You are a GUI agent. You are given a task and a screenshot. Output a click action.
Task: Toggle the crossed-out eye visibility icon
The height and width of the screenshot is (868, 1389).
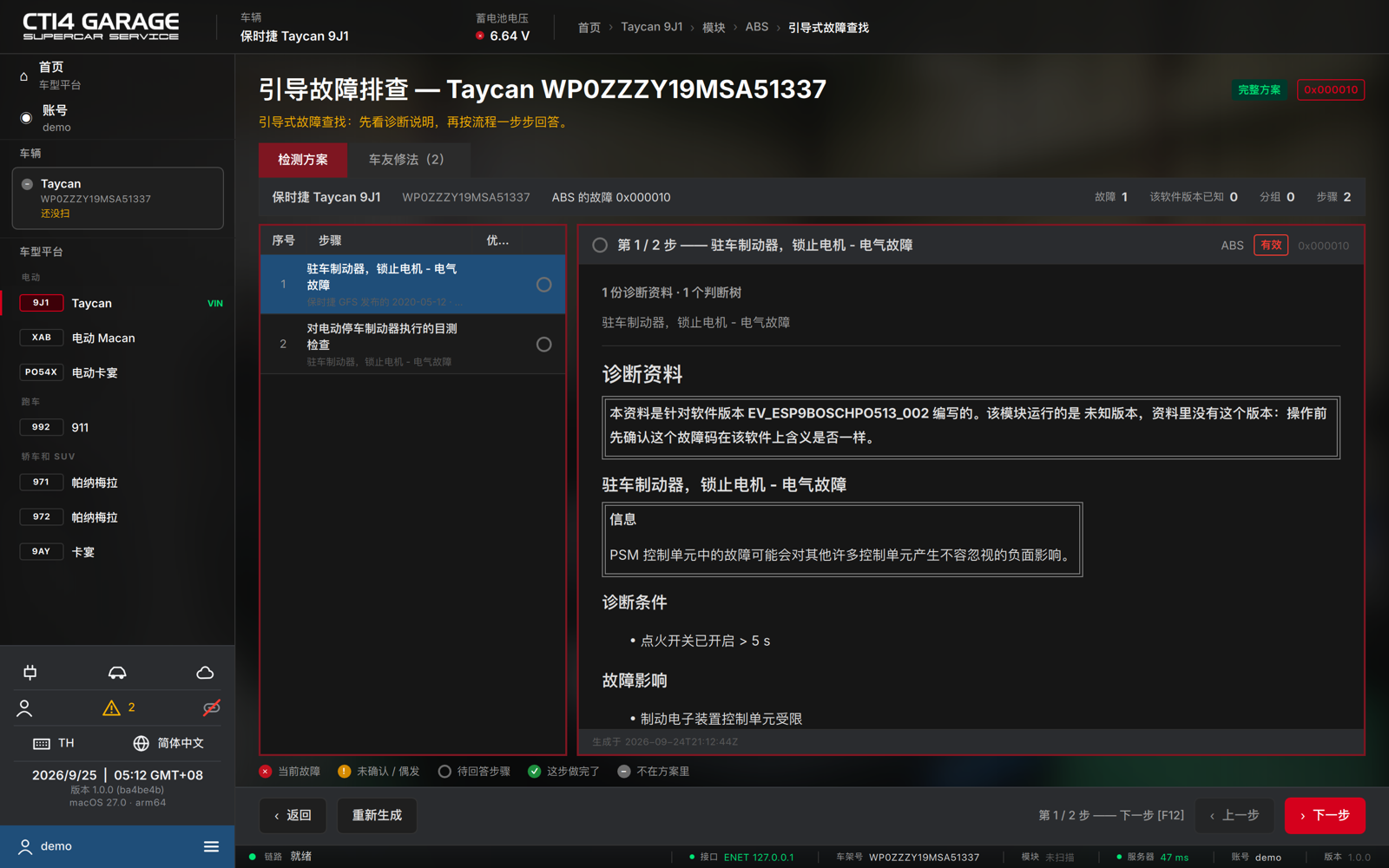click(x=211, y=708)
